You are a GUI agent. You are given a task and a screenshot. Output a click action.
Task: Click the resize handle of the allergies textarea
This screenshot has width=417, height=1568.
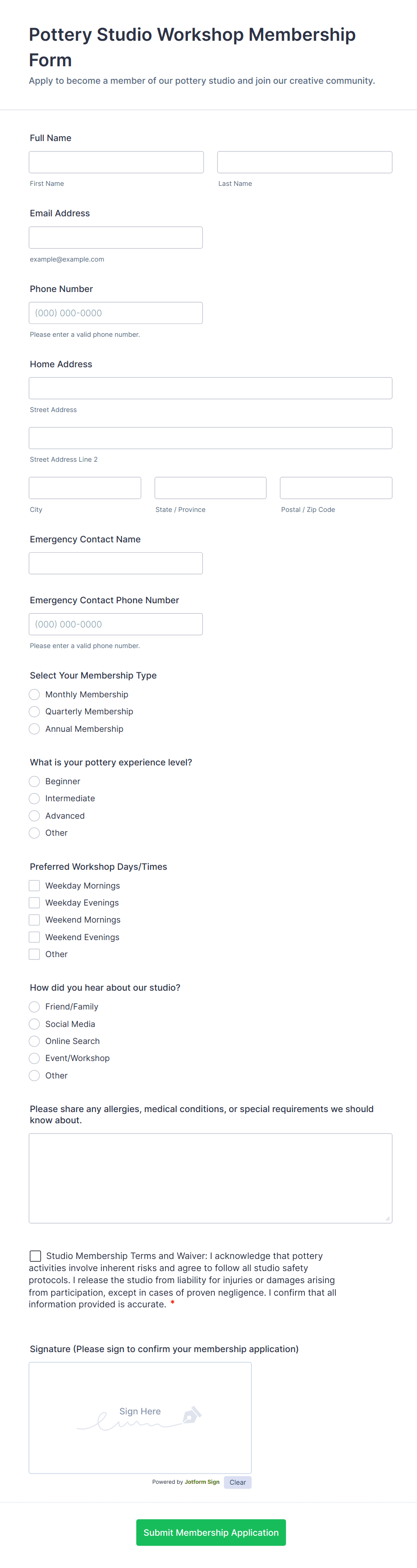click(387, 1218)
